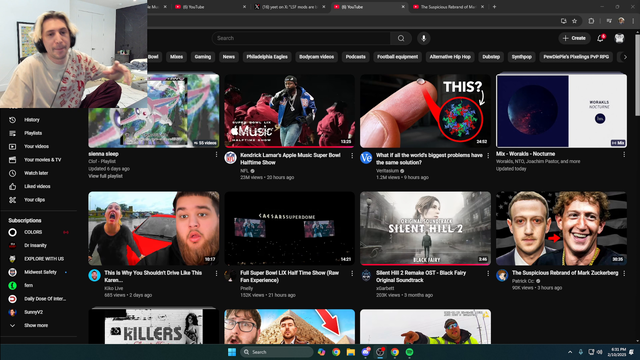Open Chrome profile avatar in toolbar
Viewport: 640px width, 360px height.
[621, 21]
